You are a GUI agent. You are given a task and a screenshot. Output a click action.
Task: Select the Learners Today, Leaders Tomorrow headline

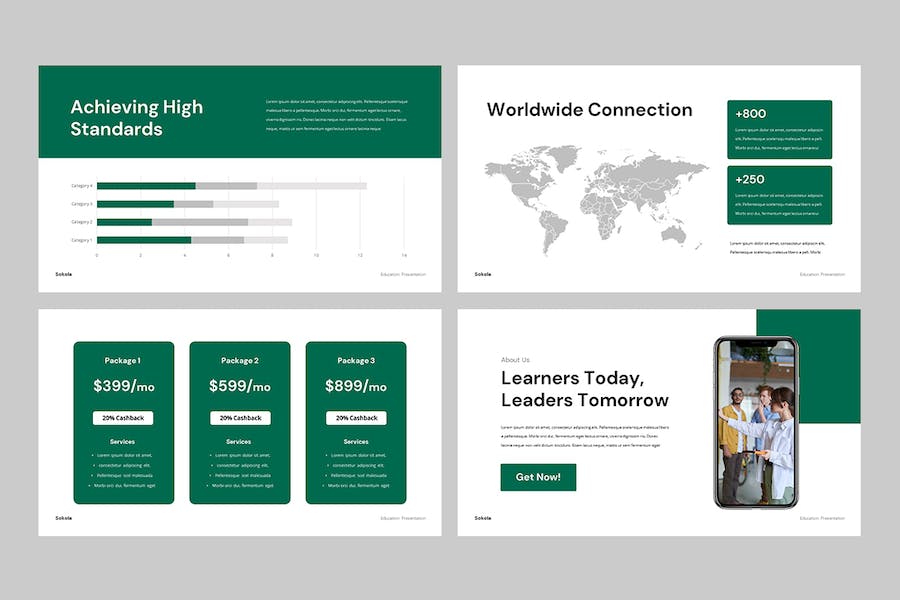pyautogui.click(x=584, y=389)
